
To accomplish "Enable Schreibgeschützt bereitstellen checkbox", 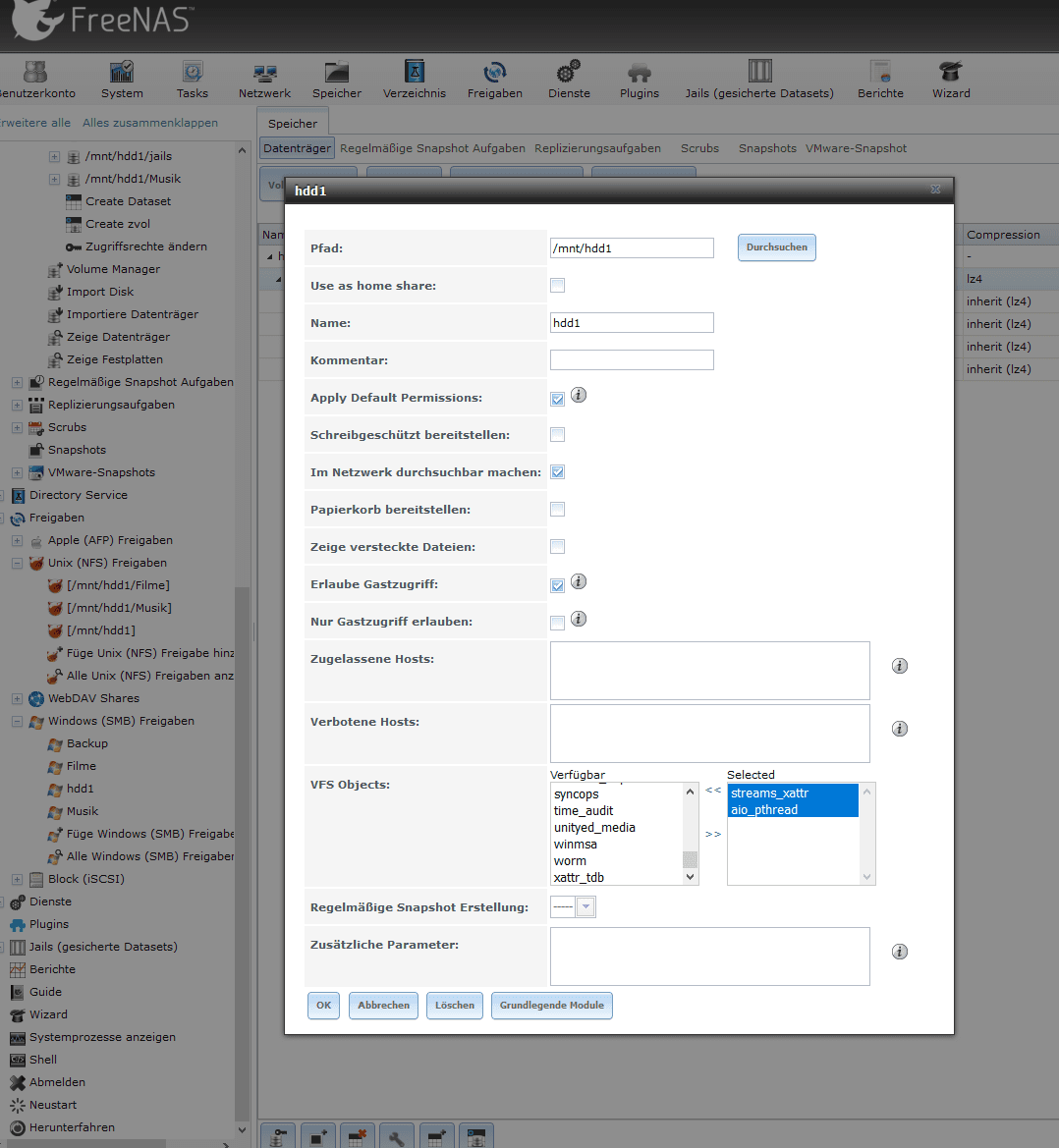I will [557, 435].
